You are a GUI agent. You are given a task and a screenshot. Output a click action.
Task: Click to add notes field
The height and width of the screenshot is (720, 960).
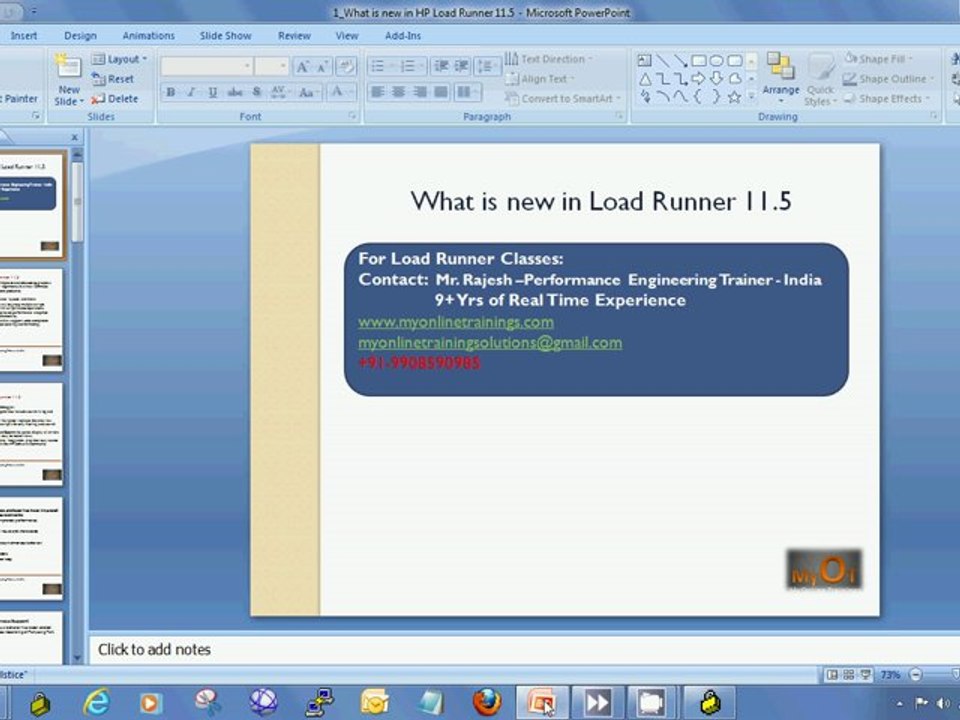[x=525, y=650]
